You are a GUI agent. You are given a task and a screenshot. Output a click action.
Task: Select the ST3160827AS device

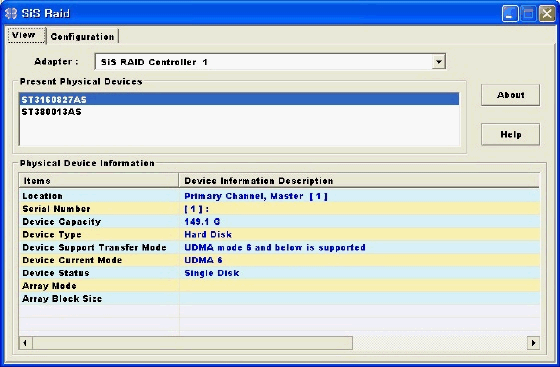(239, 99)
